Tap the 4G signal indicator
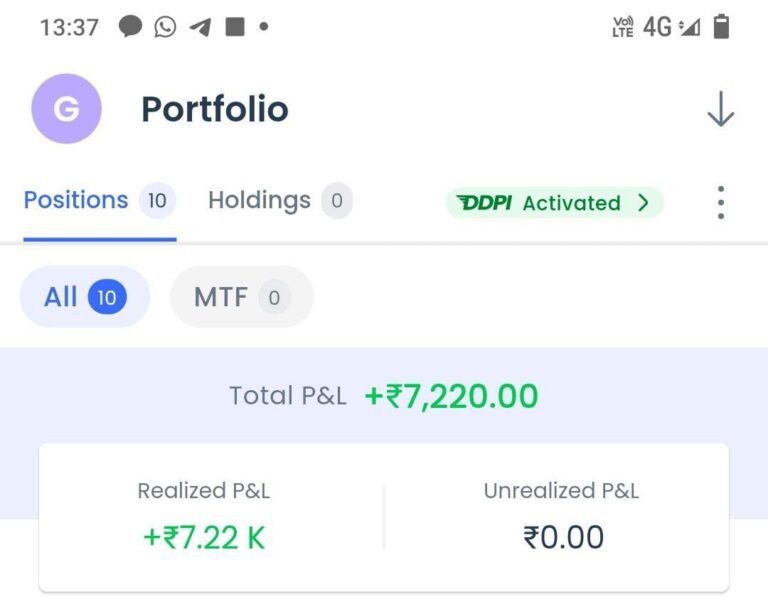This screenshot has height=599, width=768. click(657, 27)
